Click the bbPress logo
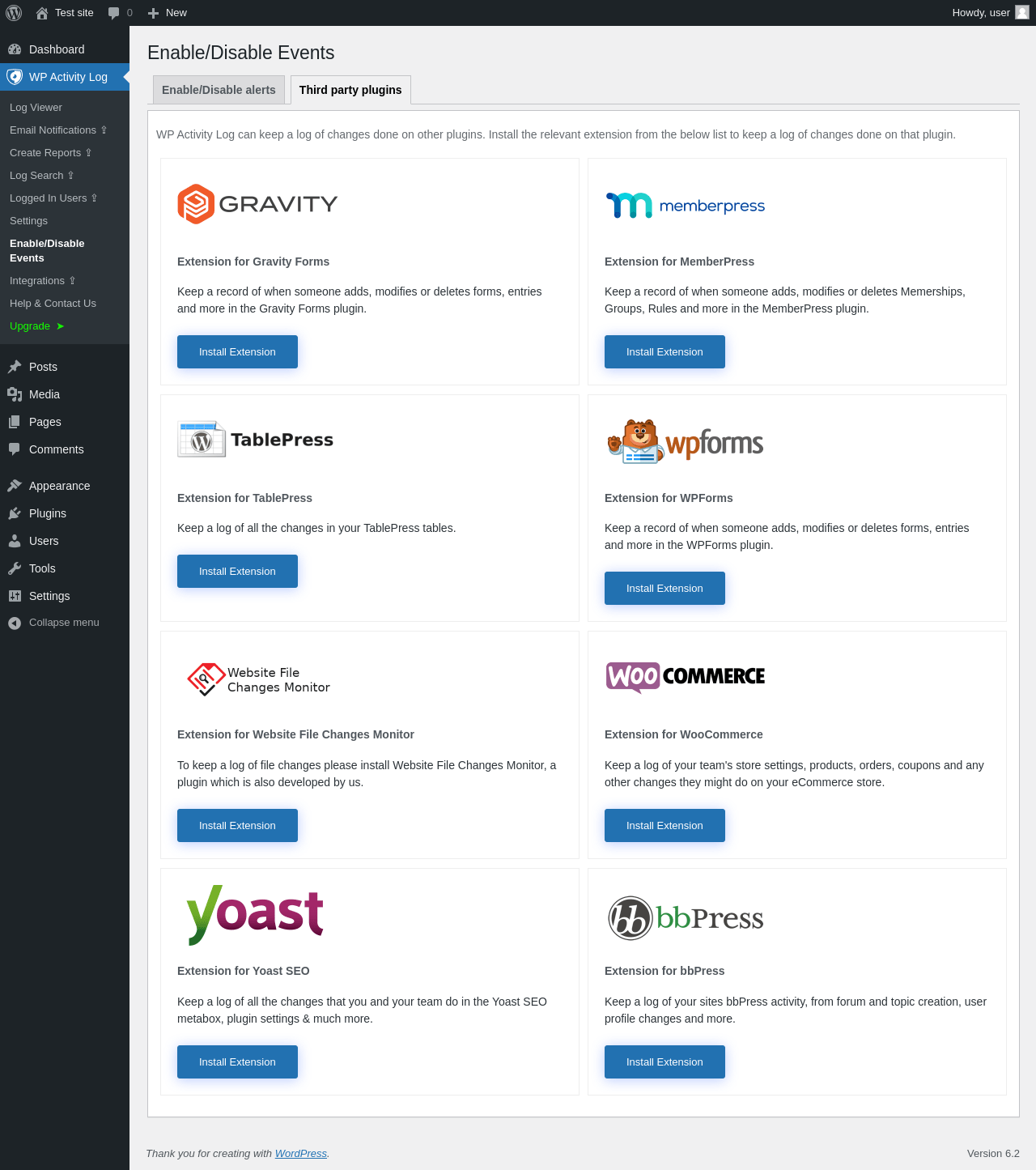The width and height of the screenshot is (1036, 1170). point(686,918)
